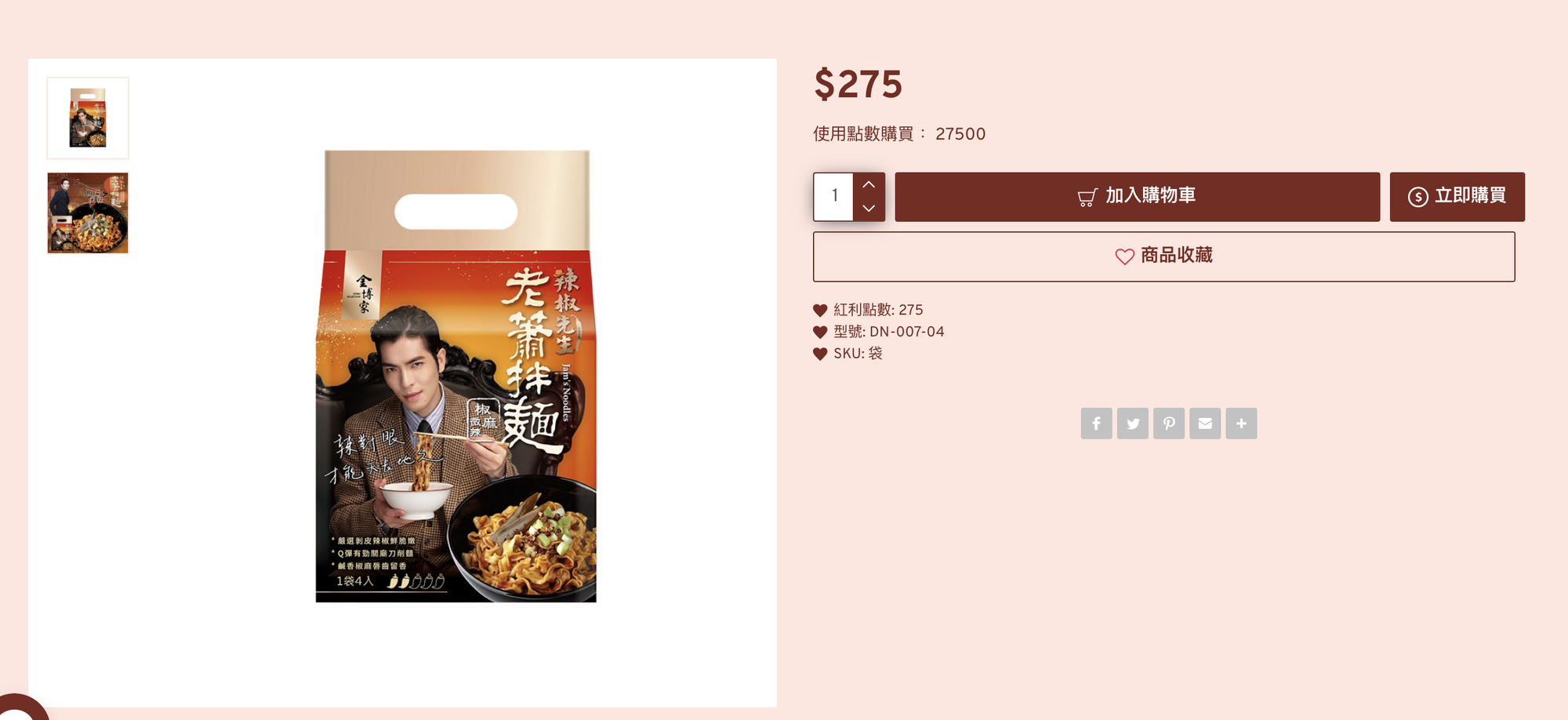Click the 型號: DN-007-04 model line
The image size is (1568, 720).
888,332
